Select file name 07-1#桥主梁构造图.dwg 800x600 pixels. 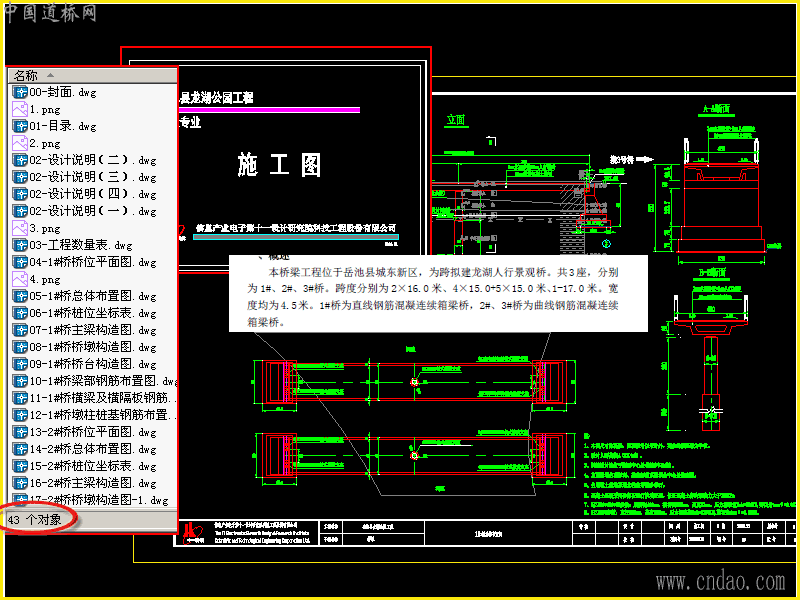93,330
